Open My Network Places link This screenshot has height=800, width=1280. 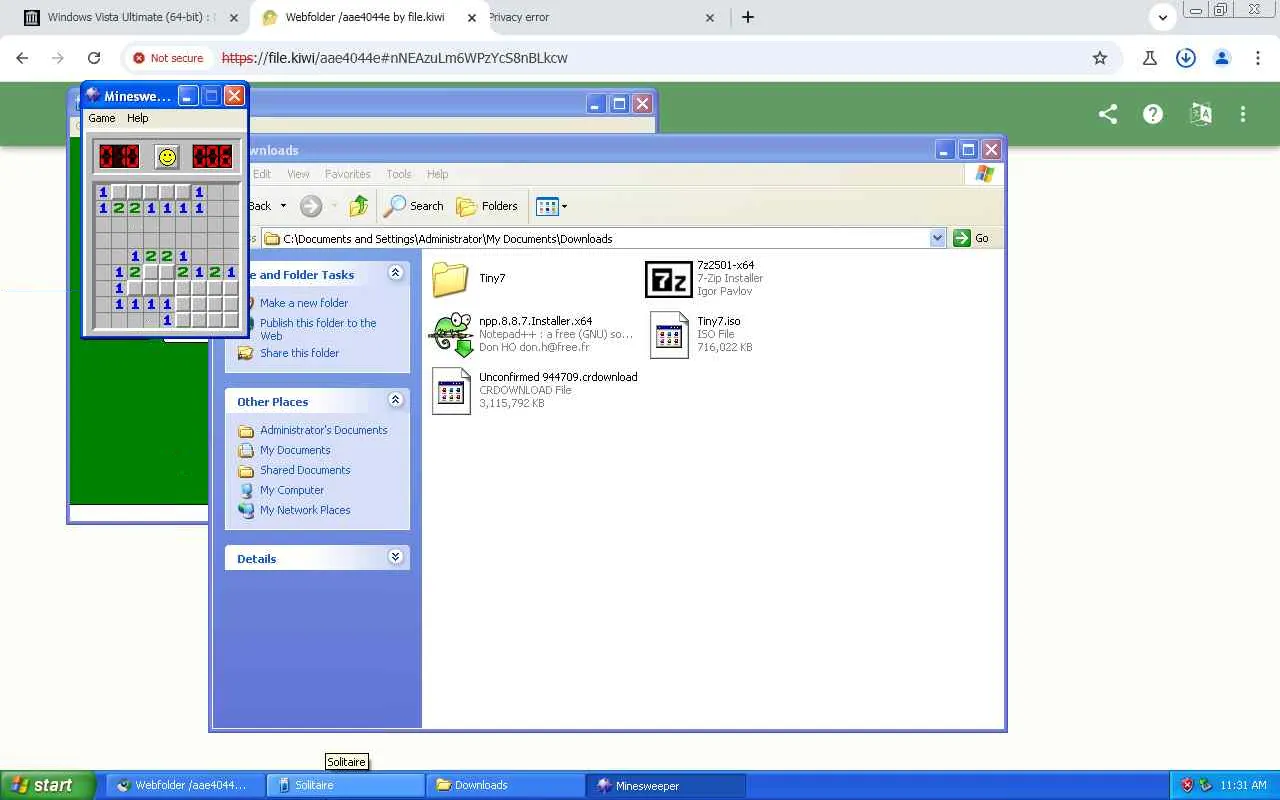coord(305,510)
